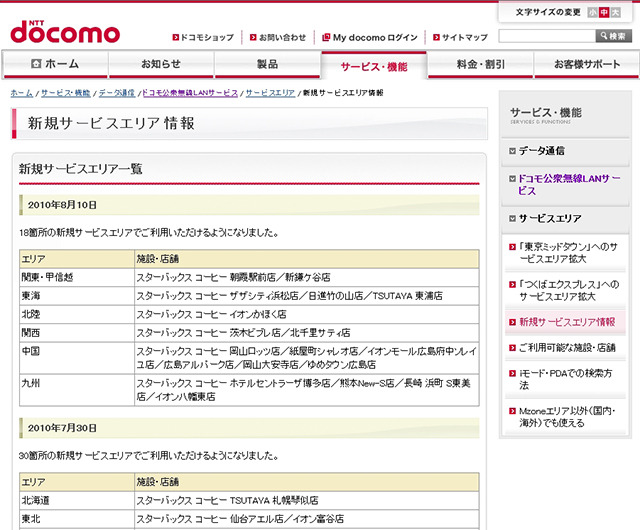Click the 茨木ビブレ店／北千里サティ店 cell

click(x=307, y=333)
